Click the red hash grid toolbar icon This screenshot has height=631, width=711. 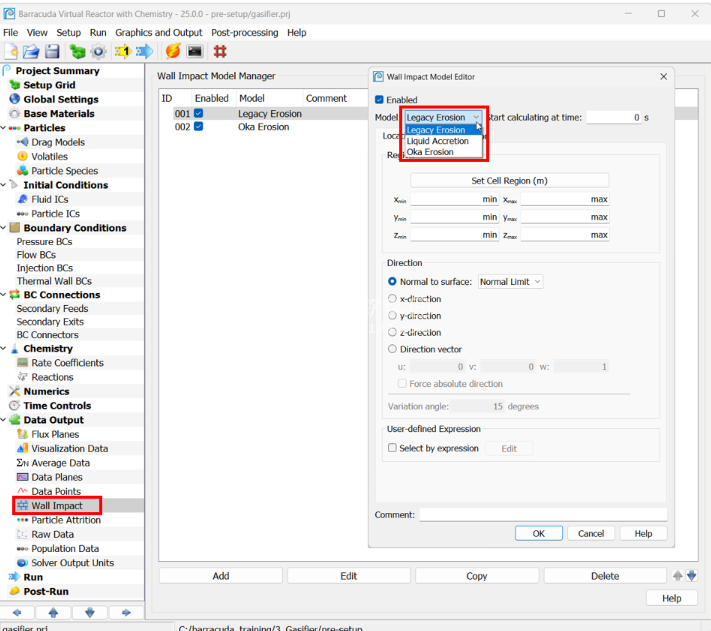coord(220,51)
